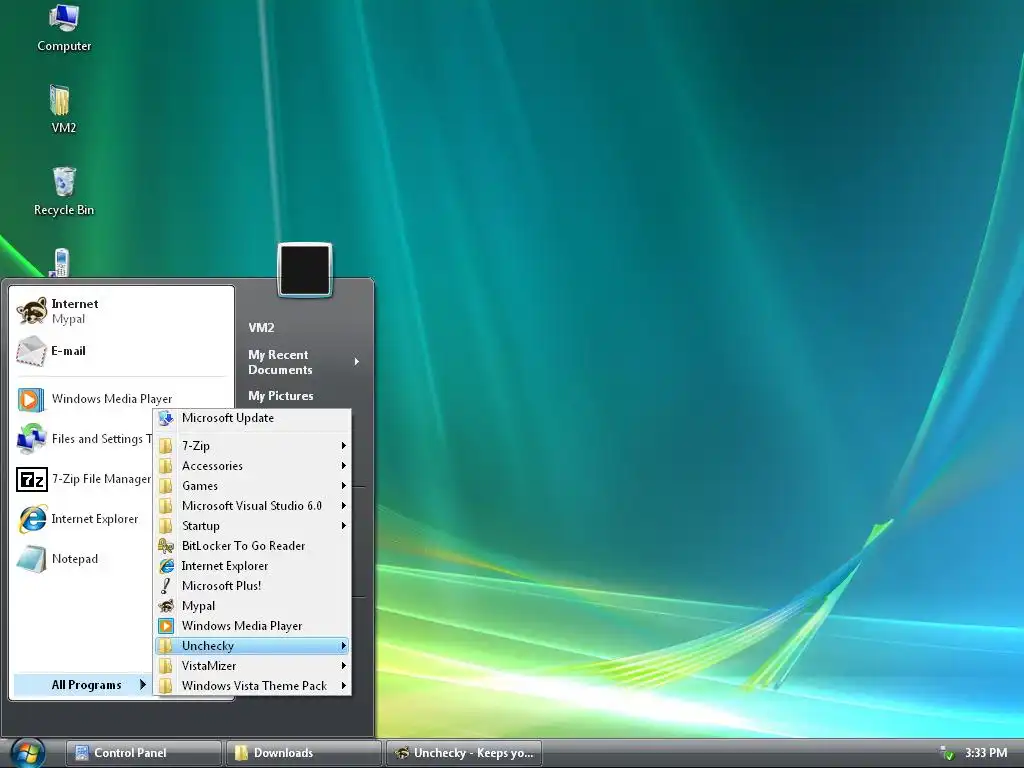Open the Windows Vista Theme Pack group
This screenshot has height=768, width=1024.
(252, 686)
